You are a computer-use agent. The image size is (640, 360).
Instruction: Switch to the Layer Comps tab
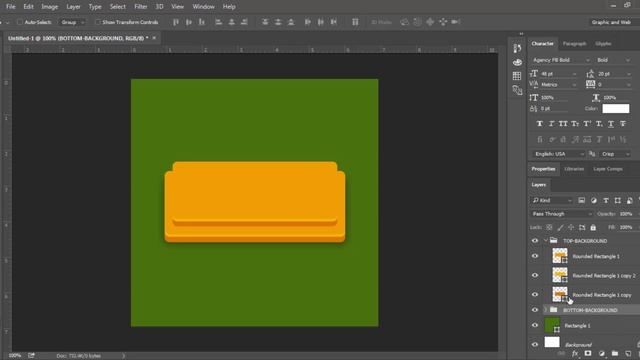coord(608,169)
